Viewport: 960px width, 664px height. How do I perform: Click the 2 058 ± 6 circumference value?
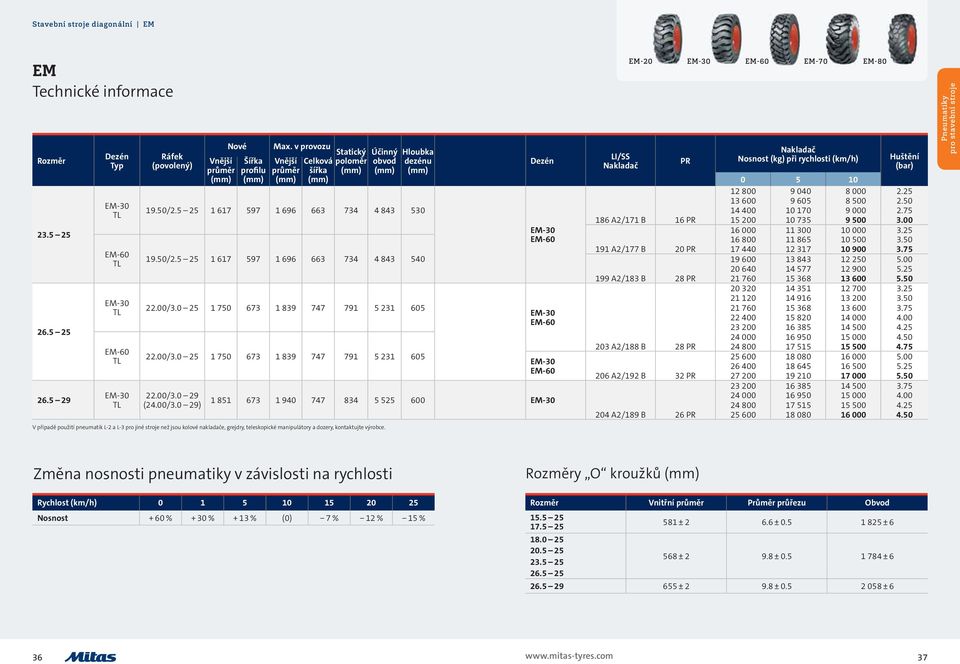click(x=877, y=586)
